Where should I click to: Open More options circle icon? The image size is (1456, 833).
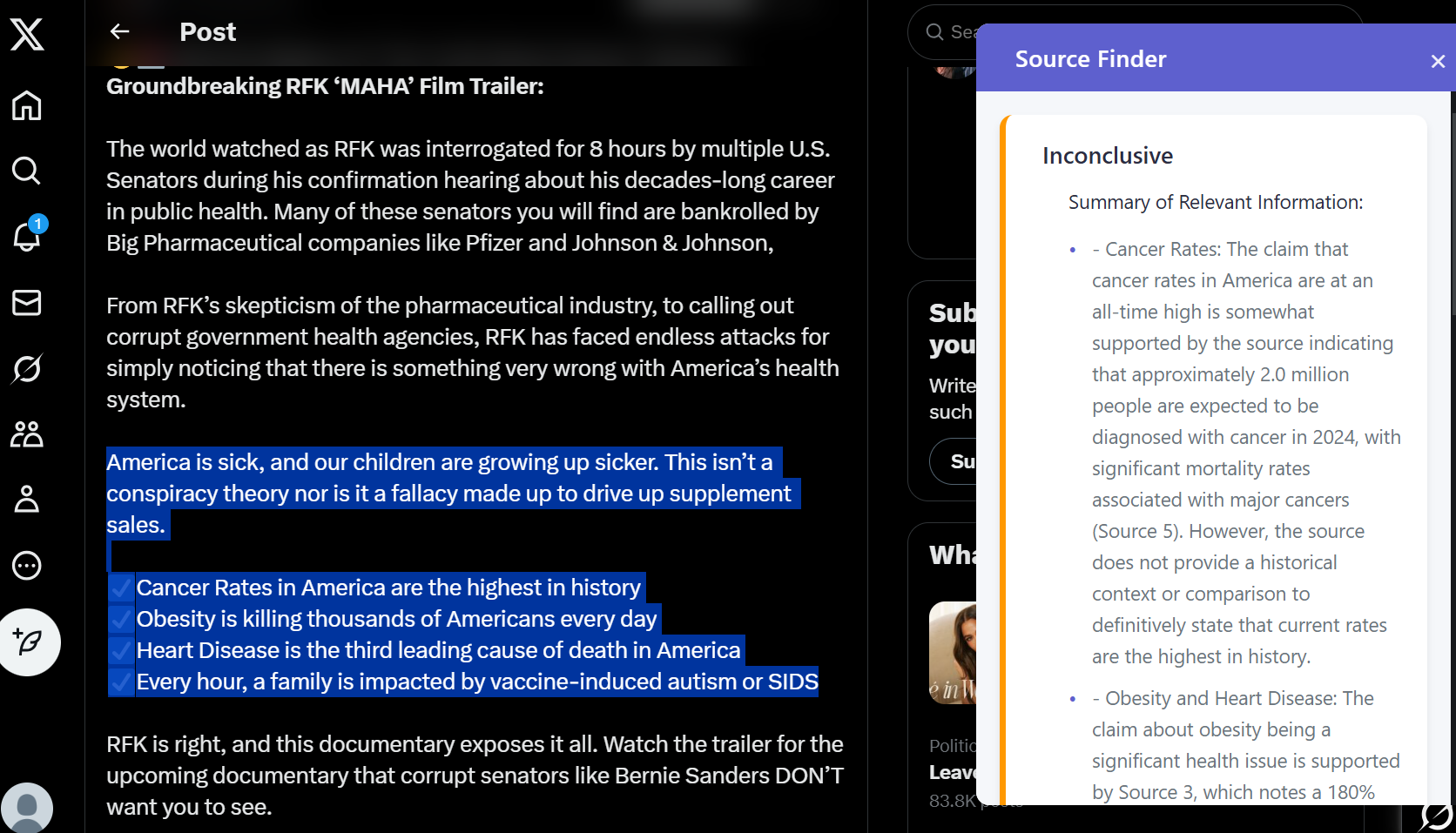coord(27,565)
